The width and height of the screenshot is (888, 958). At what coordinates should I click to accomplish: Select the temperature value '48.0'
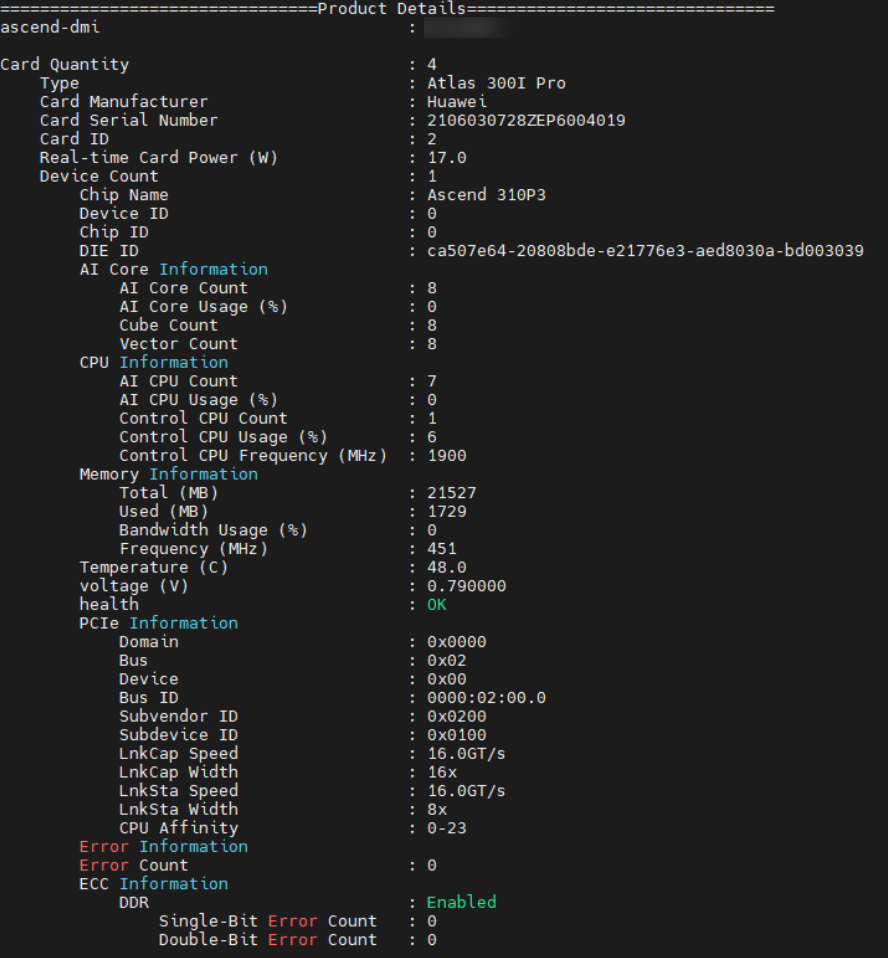(x=447, y=568)
